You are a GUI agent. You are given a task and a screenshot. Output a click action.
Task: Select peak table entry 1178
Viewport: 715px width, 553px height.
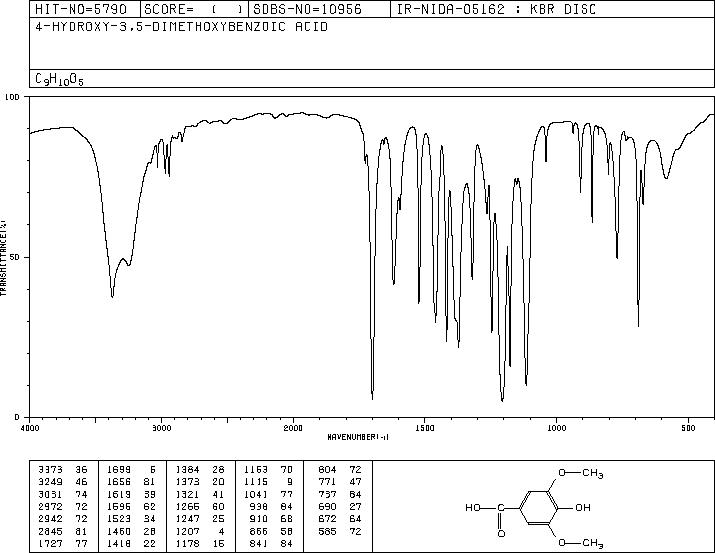pyautogui.click(x=200, y=543)
